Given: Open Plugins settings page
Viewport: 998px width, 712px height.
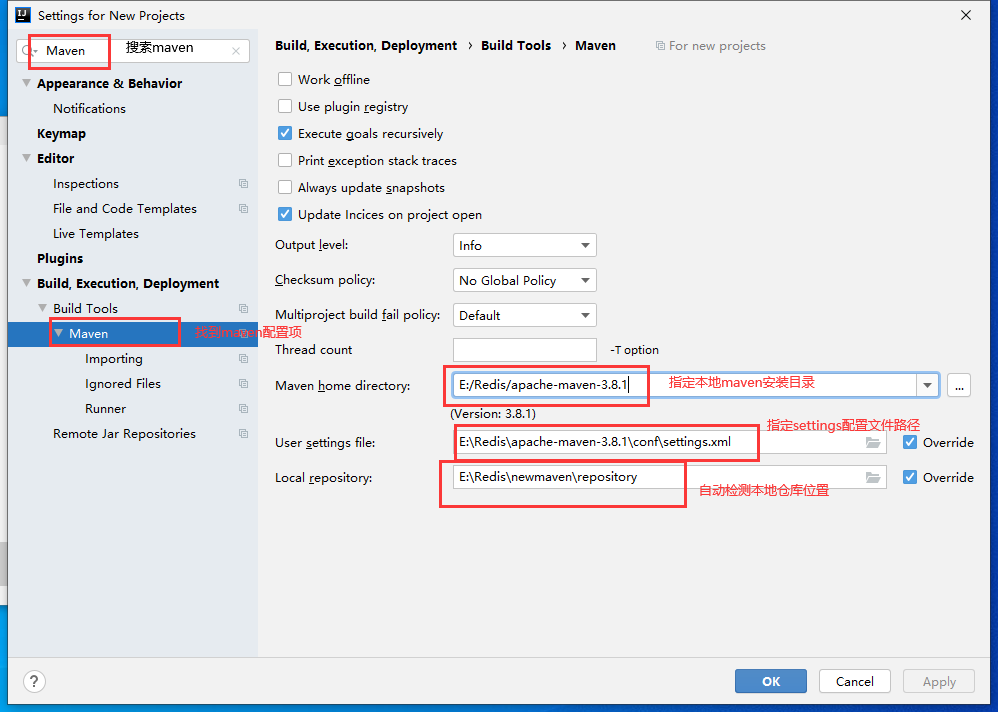Looking at the screenshot, I should (x=60, y=258).
